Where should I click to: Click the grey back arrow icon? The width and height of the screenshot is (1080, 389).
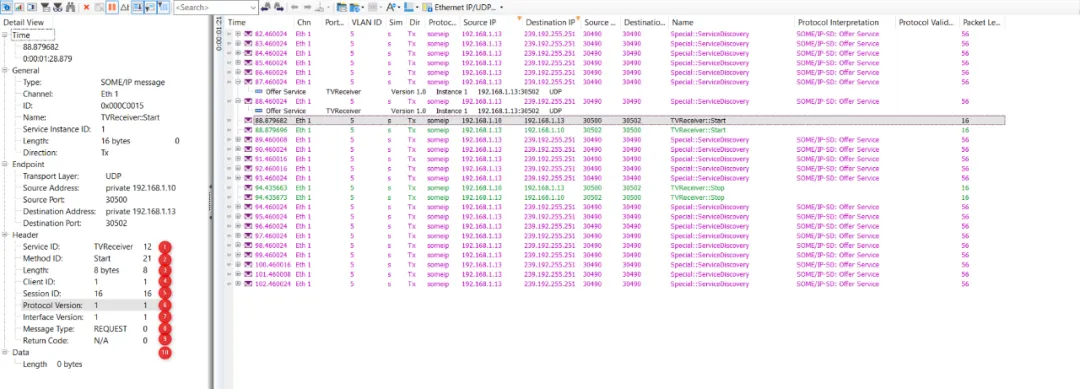point(294,7)
